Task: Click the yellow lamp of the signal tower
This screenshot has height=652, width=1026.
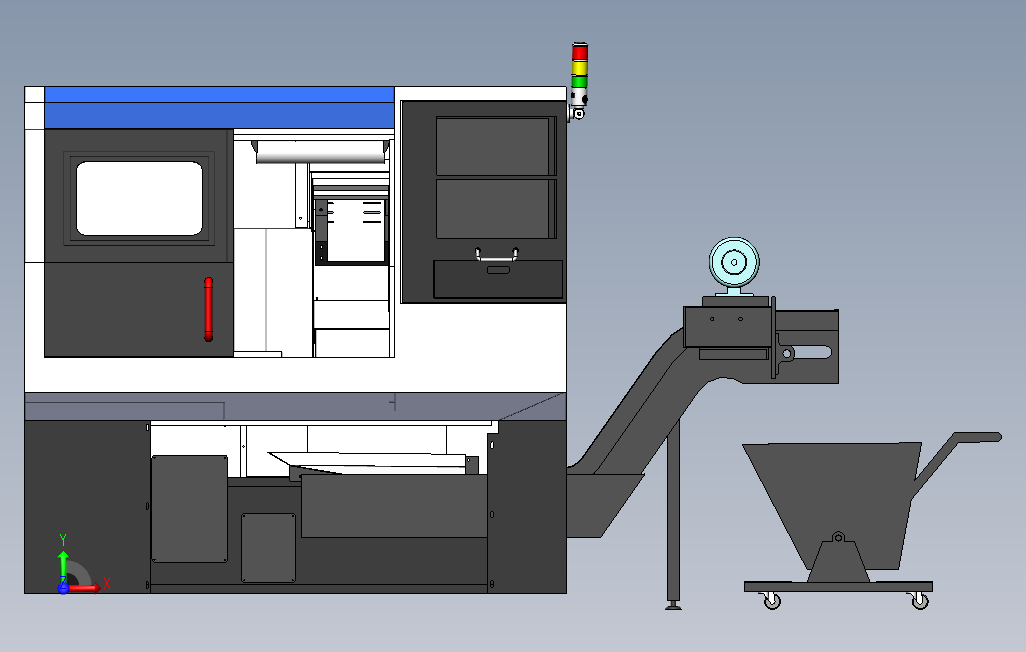Action: point(580,68)
